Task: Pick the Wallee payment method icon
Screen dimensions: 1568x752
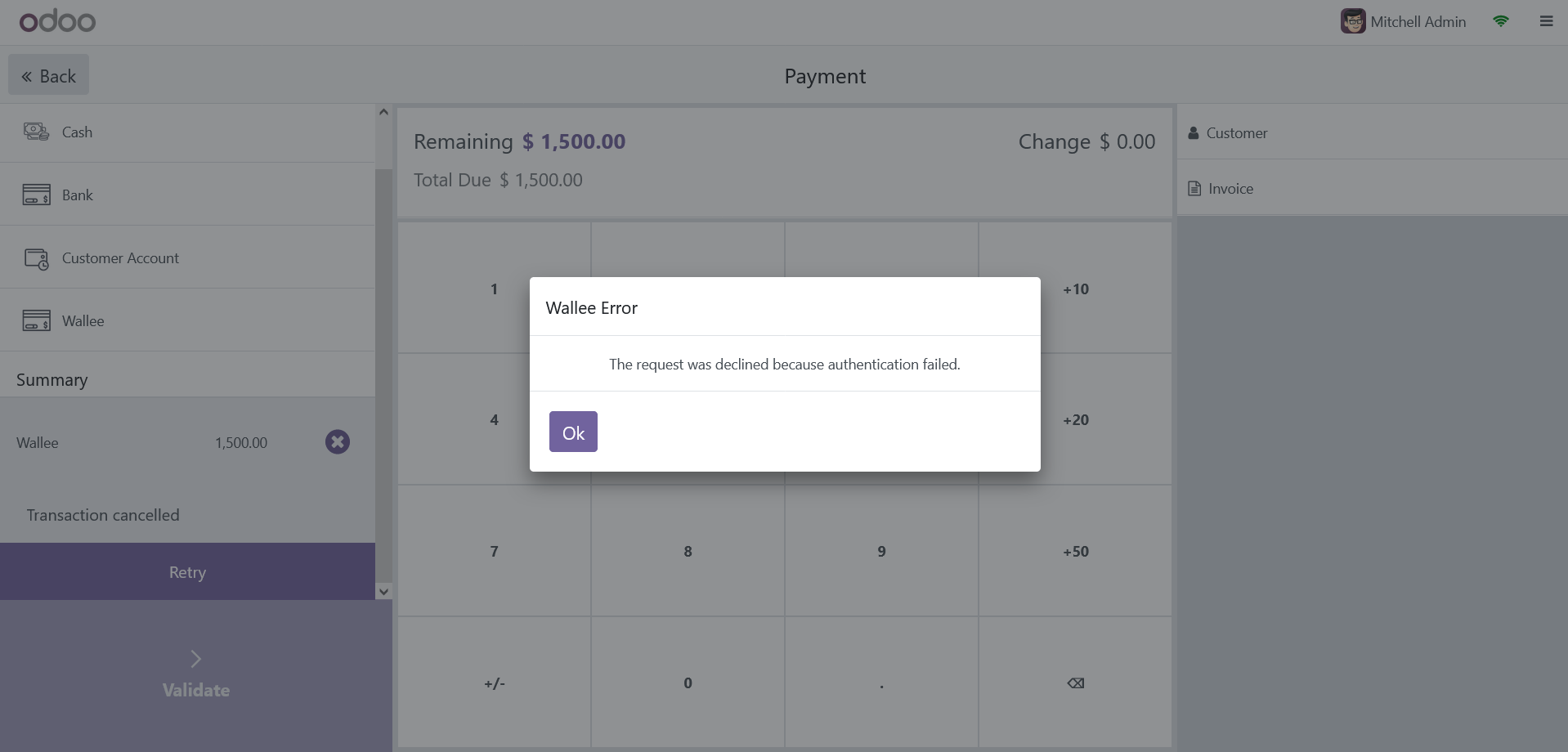Action: coord(36,320)
